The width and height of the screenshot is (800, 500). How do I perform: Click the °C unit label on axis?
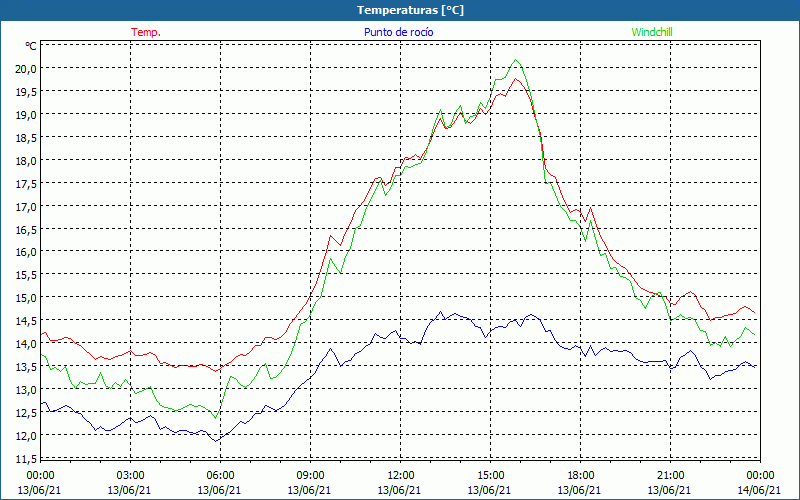click(x=31, y=46)
